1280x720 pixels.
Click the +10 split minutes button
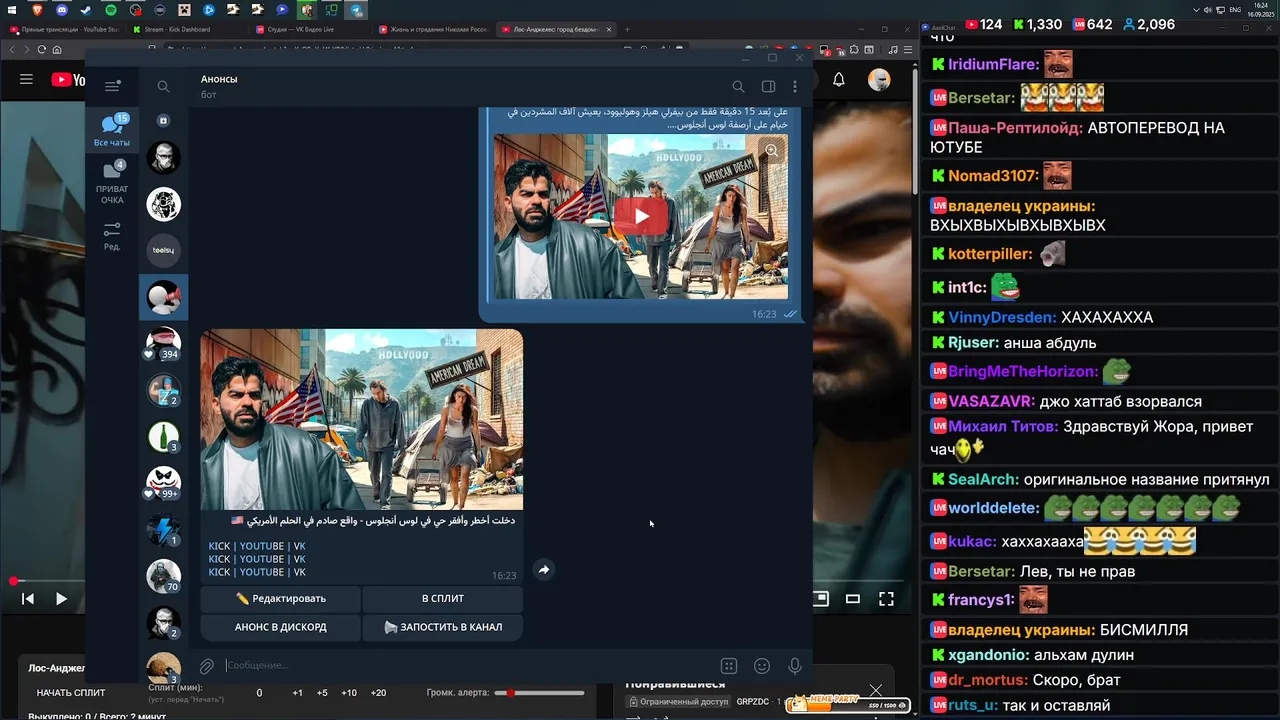tap(348, 693)
